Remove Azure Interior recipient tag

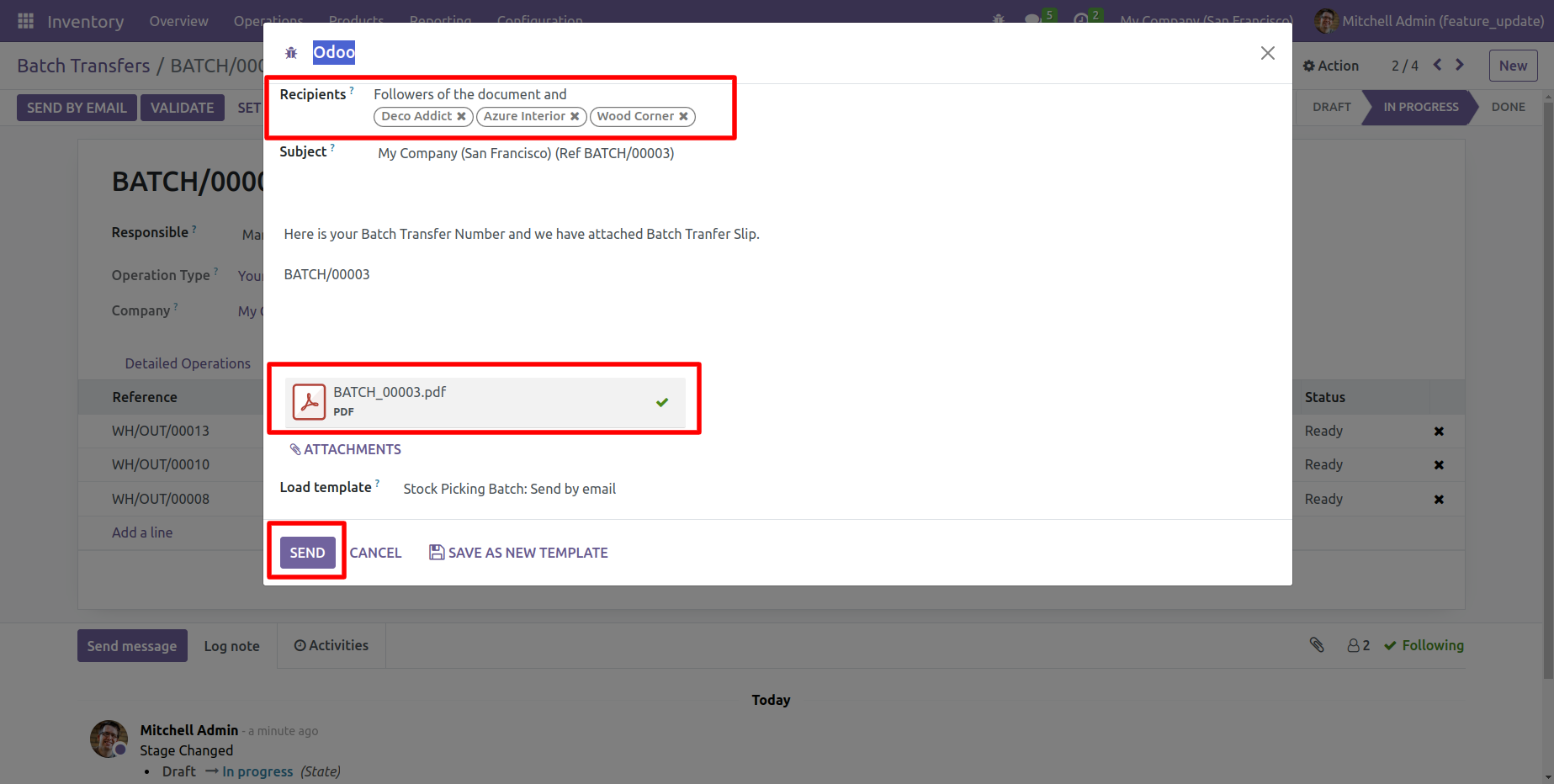point(575,116)
